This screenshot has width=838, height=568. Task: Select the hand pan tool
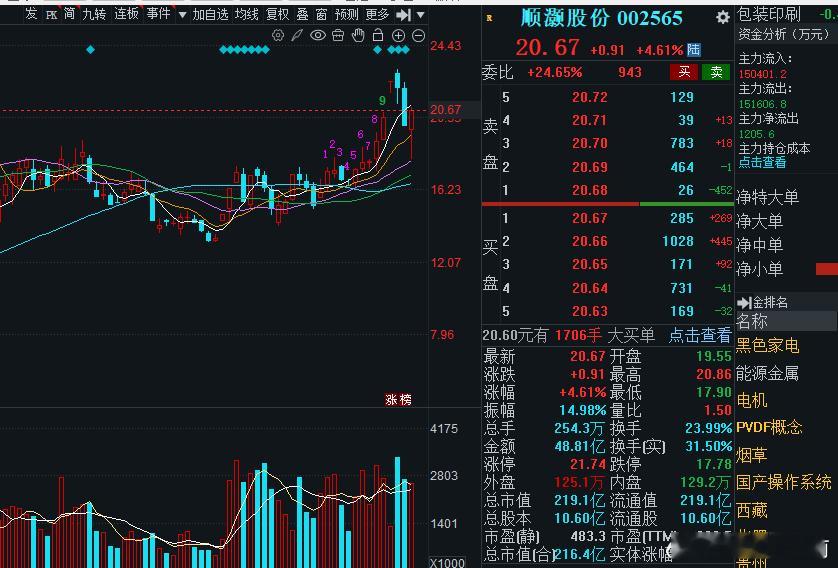[358, 36]
